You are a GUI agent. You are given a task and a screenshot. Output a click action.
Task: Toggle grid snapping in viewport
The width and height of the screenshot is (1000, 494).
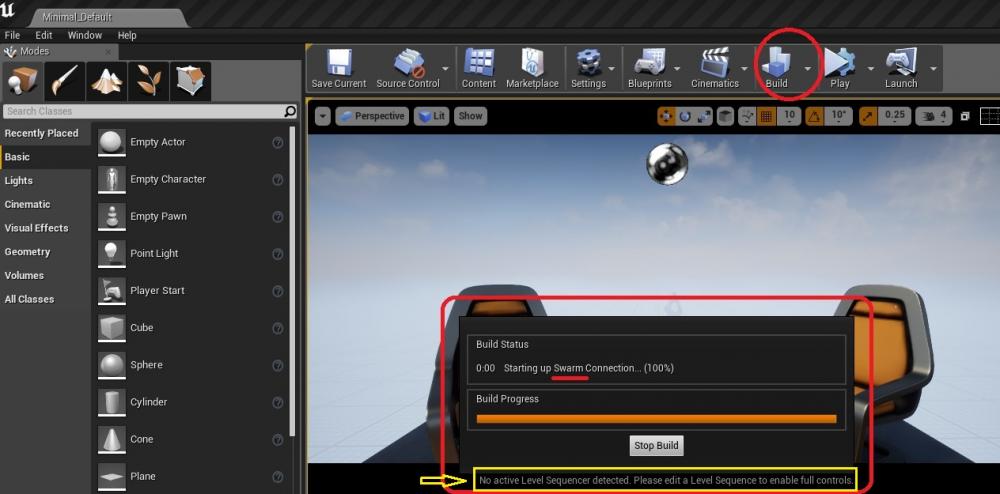767,116
